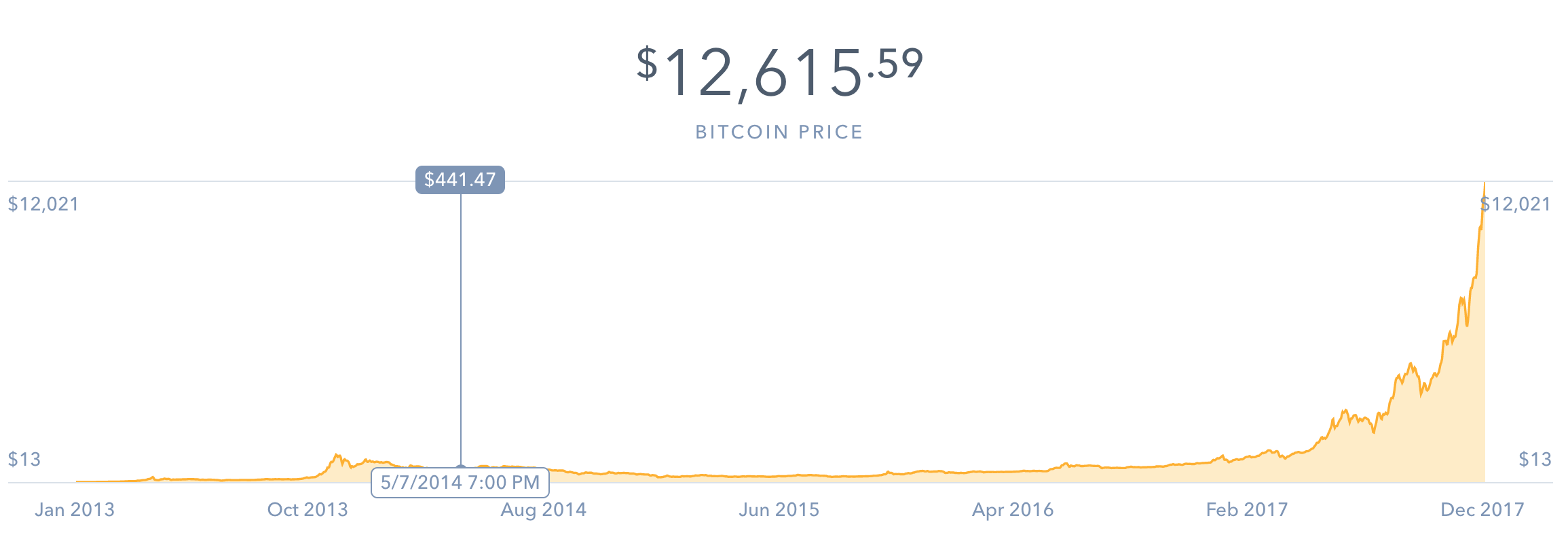Click the late 2013 price spike on the chart
This screenshot has width=1568, height=535.
(x=336, y=456)
